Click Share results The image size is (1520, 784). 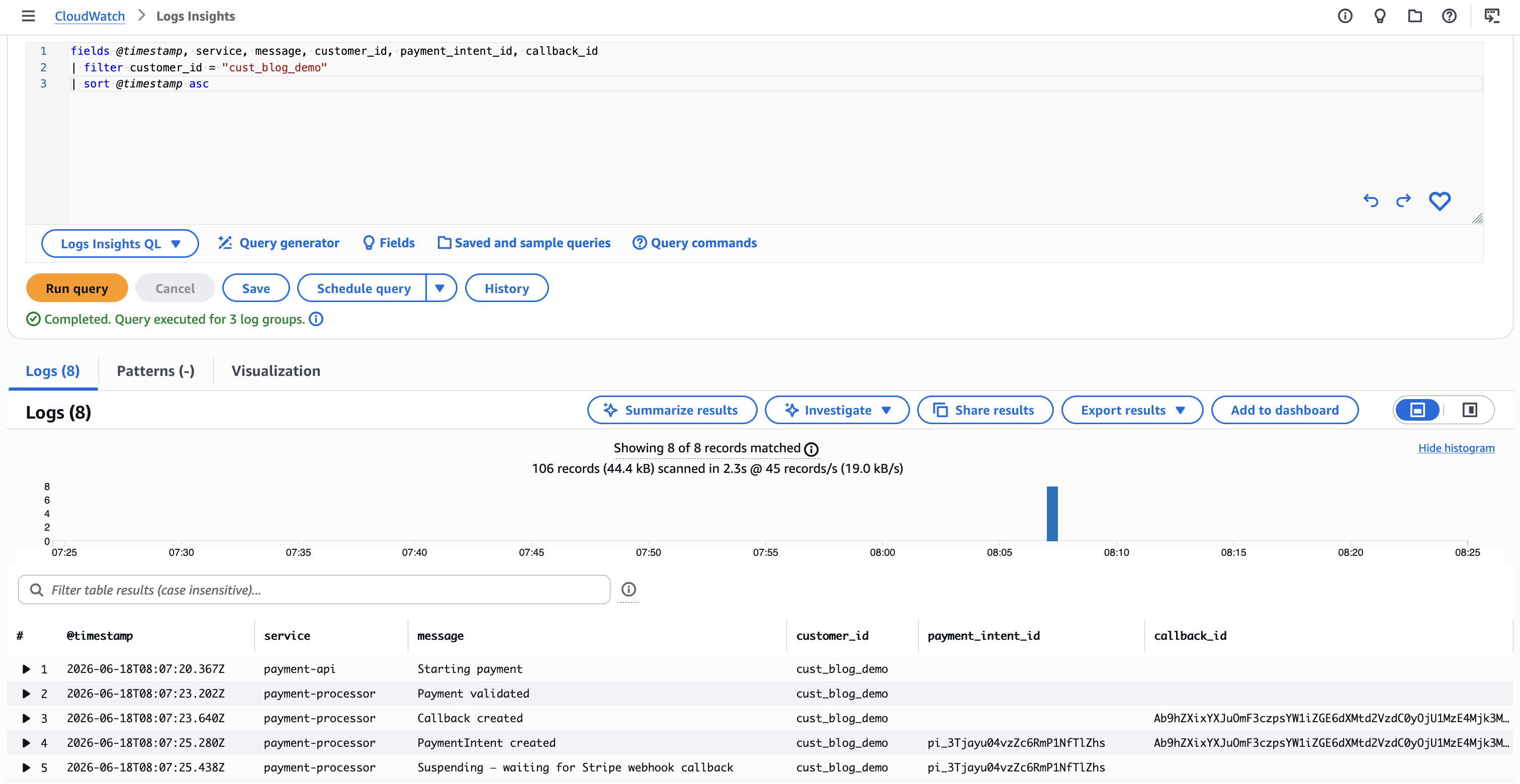(985, 410)
